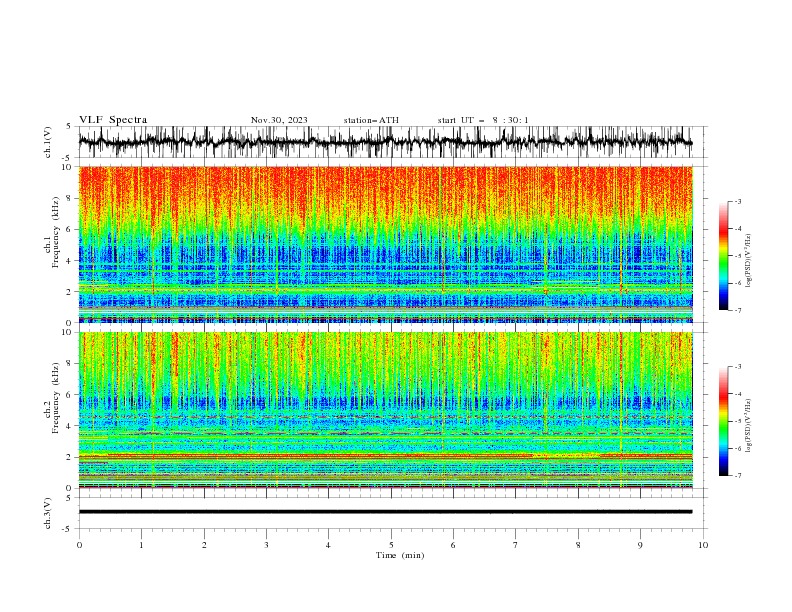
Task: Click the ch.3 flat waveform trace
Action: pyautogui.click(x=385, y=512)
